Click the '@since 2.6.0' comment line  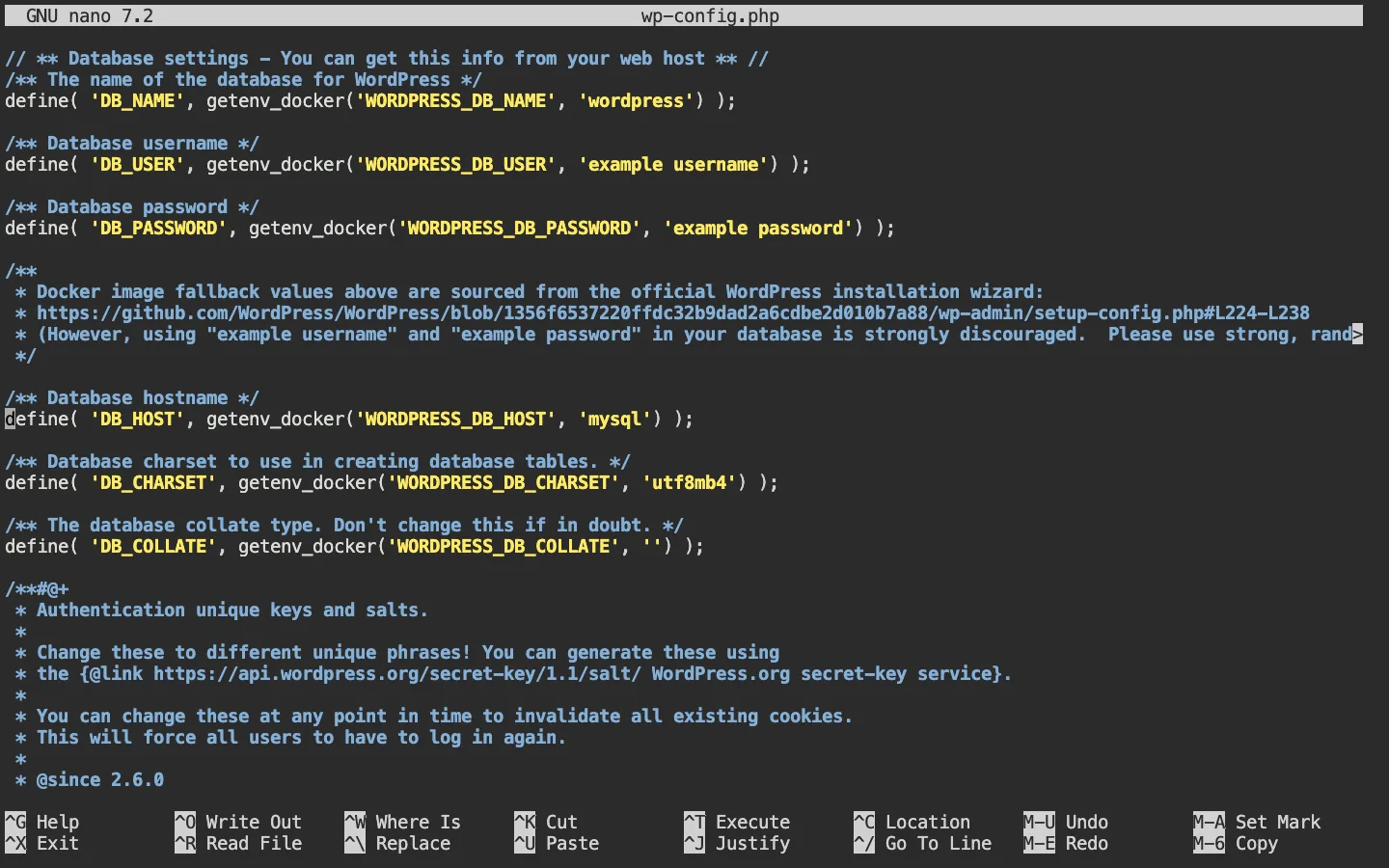(x=100, y=779)
